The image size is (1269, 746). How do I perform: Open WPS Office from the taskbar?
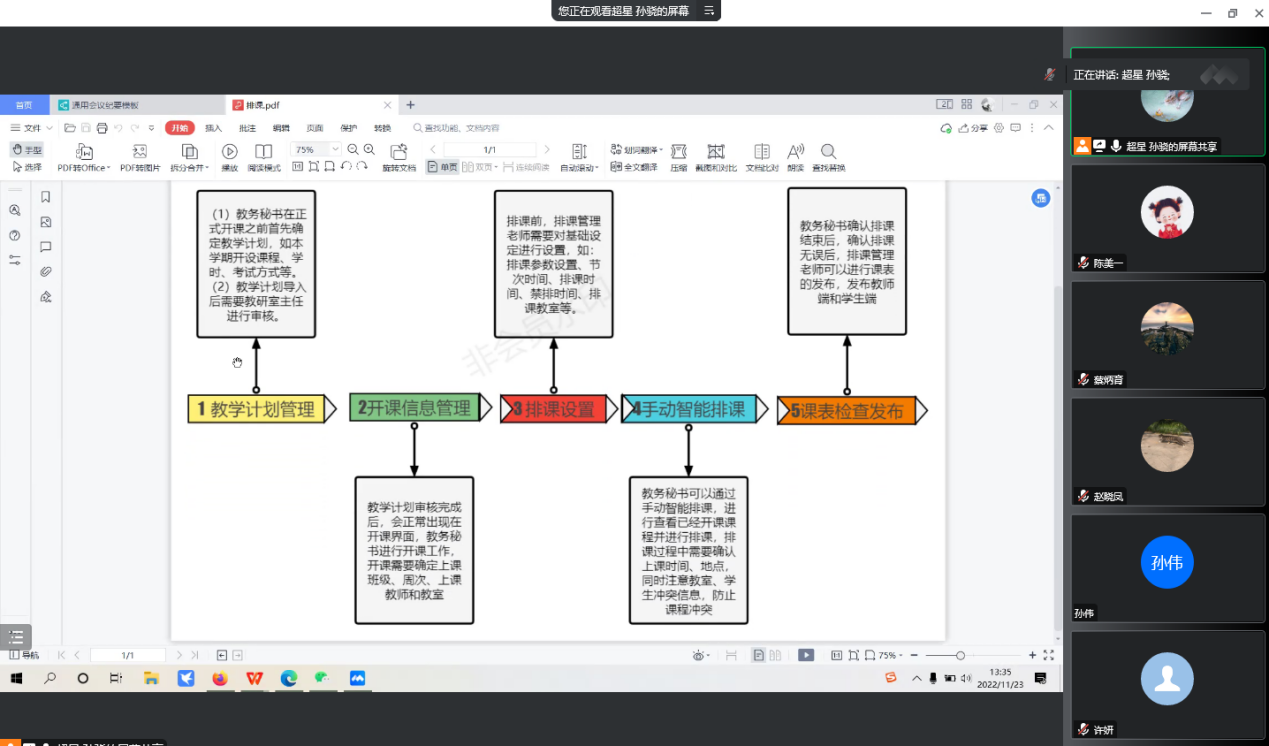pos(255,678)
